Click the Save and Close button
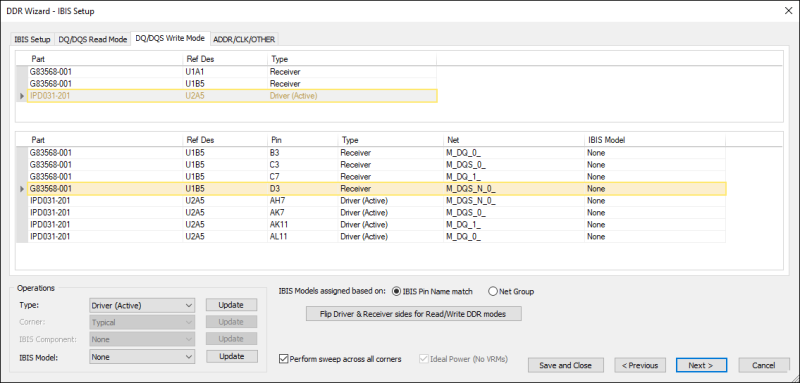Image resolution: width=800 pixels, height=383 pixels. (565, 365)
